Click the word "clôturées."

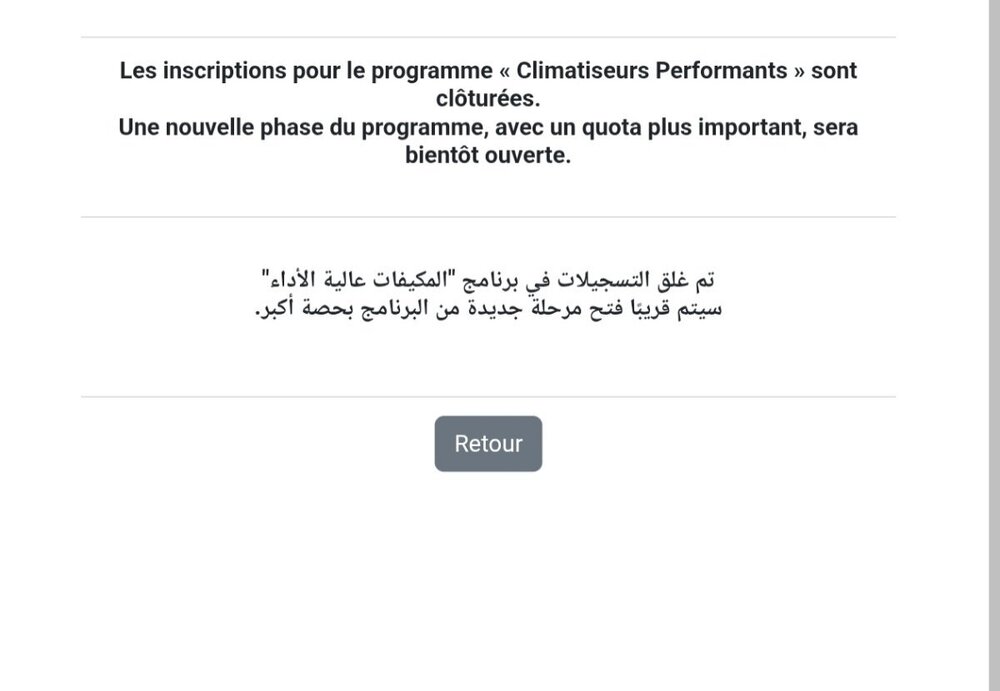(488, 99)
